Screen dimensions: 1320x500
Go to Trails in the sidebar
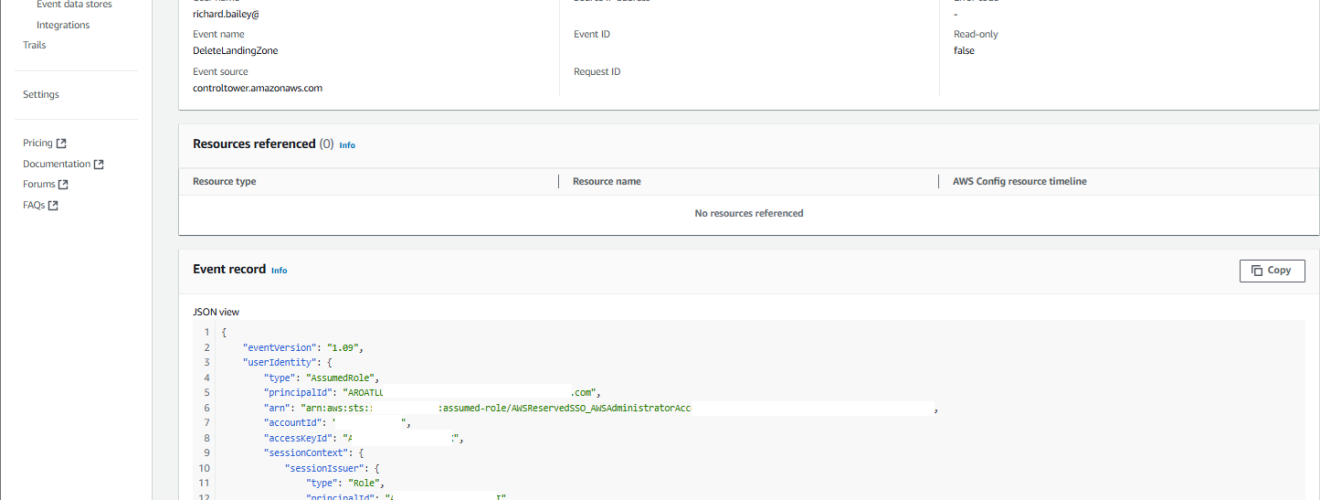[34, 45]
